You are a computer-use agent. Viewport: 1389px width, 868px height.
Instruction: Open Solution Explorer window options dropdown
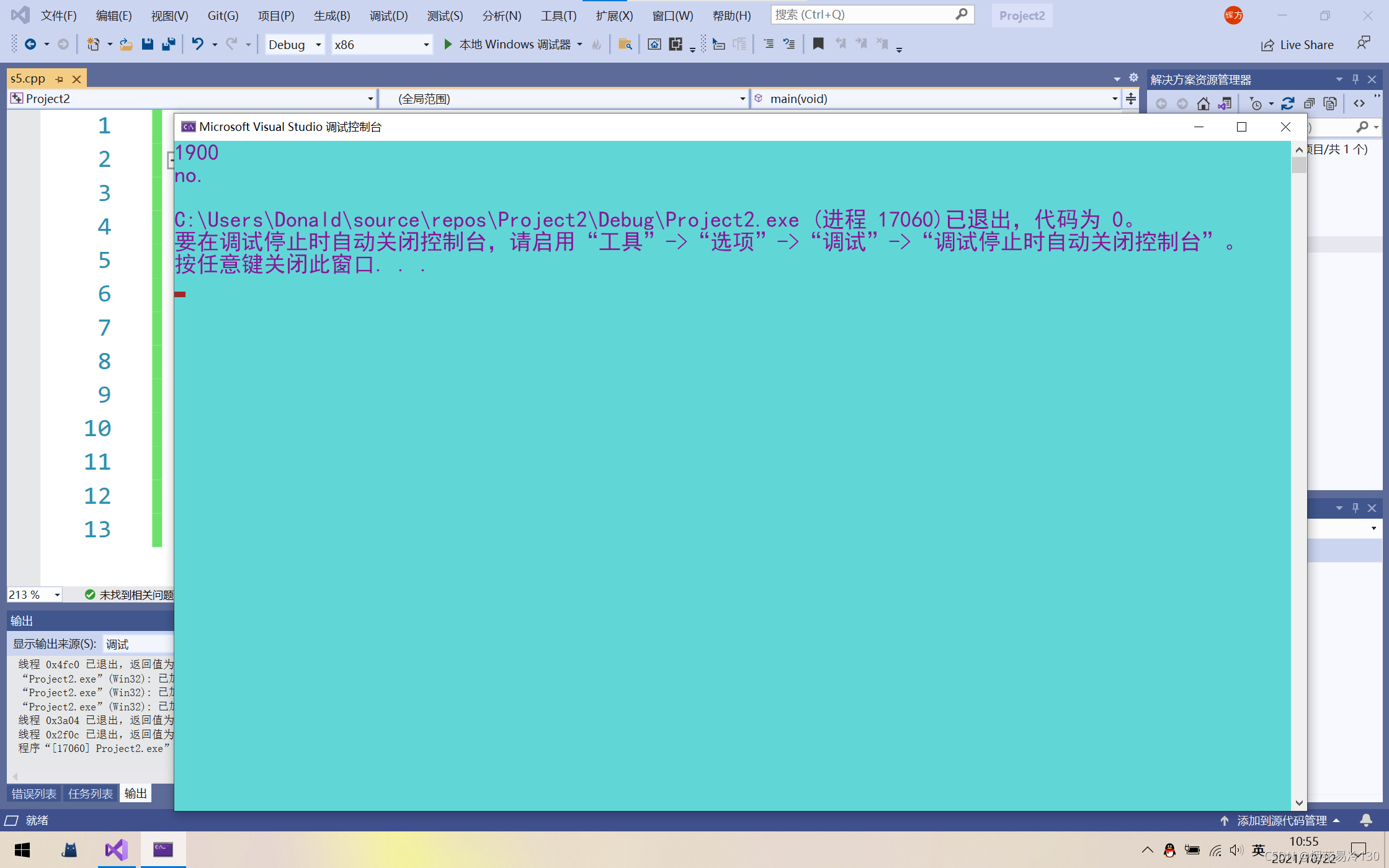pyautogui.click(x=1339, y=79)
